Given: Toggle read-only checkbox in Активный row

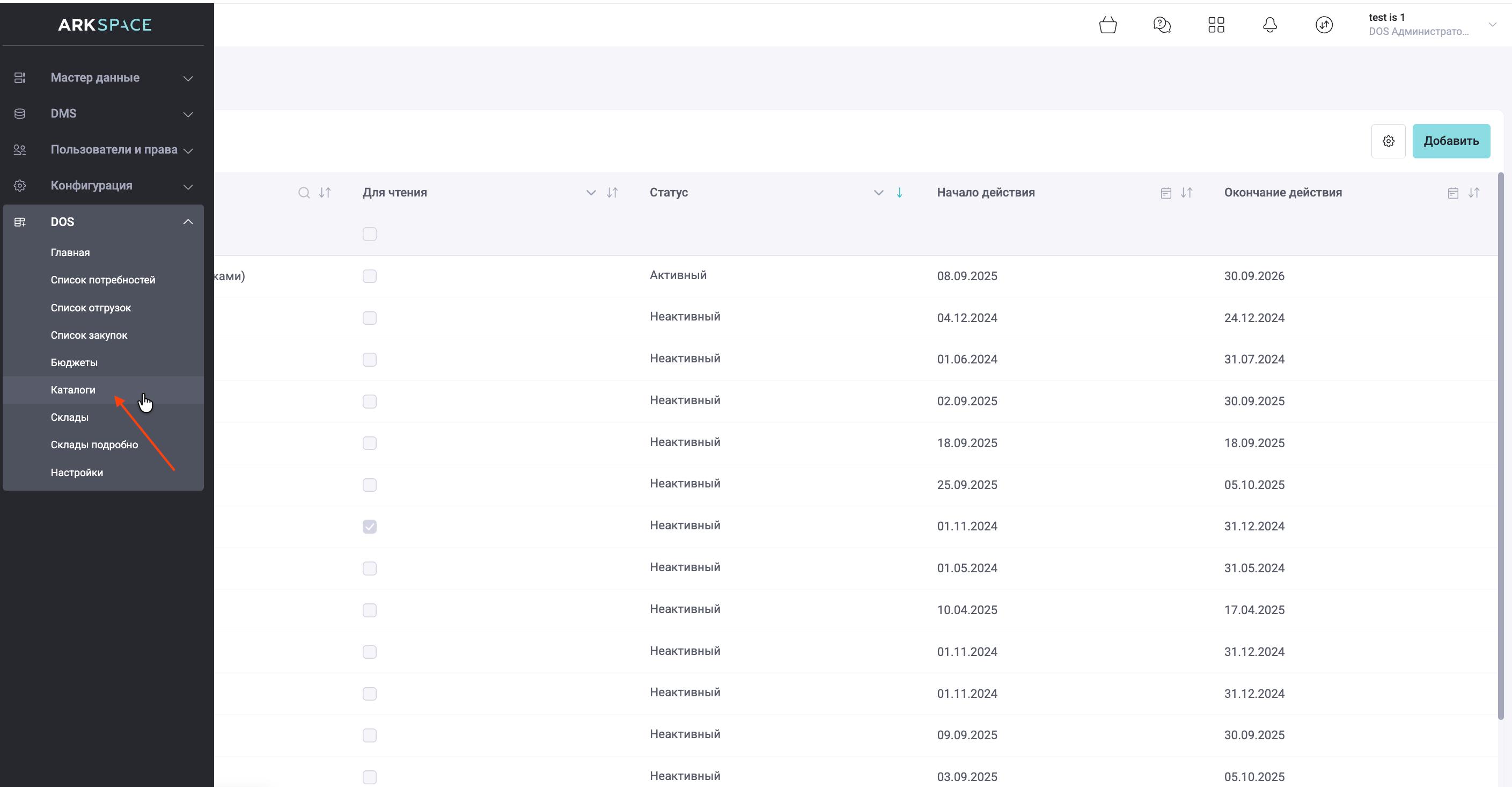Looking at the screenshot, I should pos(369,276).
